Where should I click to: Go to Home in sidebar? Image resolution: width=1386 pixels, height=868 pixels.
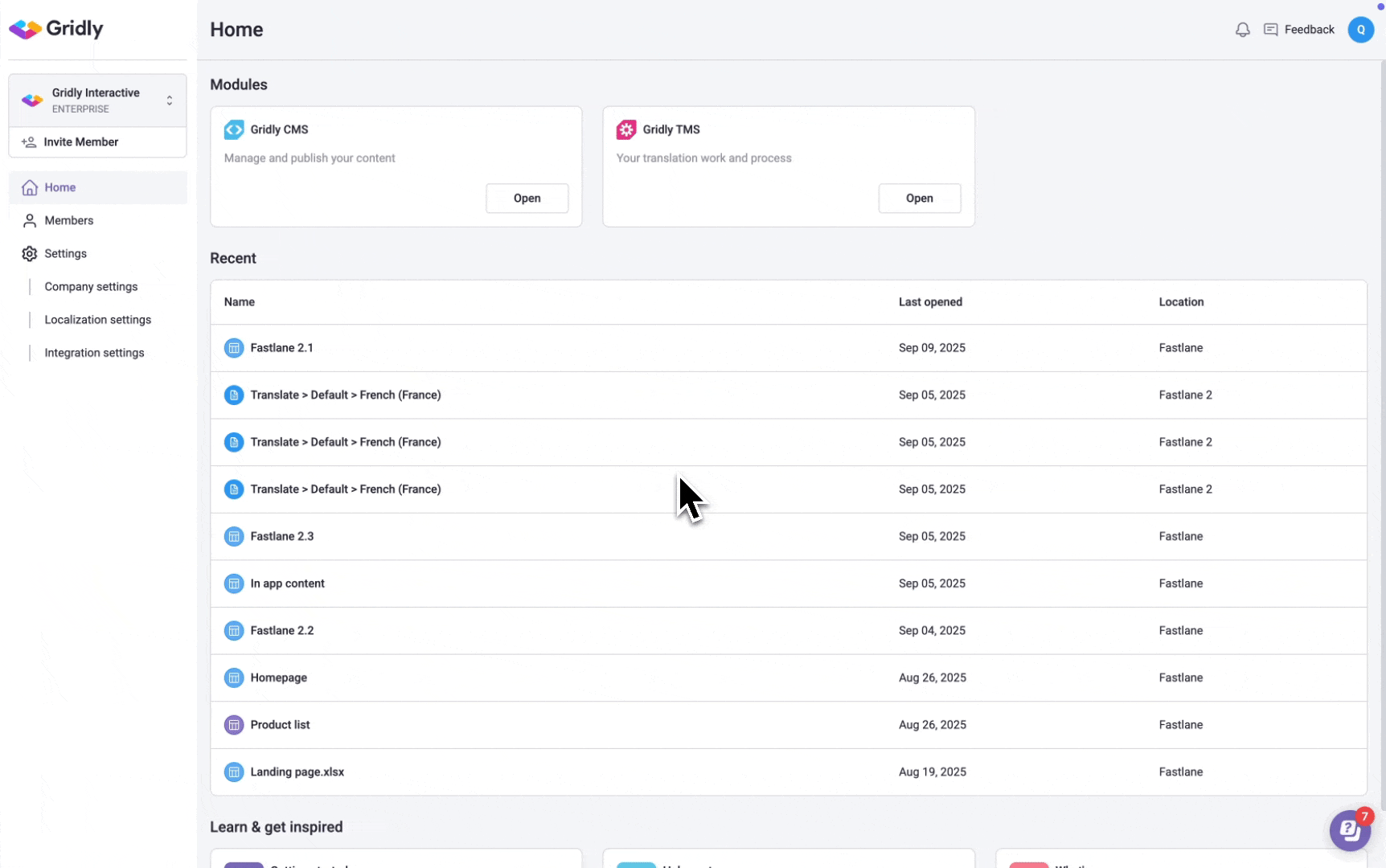click(x=97, y=187)
